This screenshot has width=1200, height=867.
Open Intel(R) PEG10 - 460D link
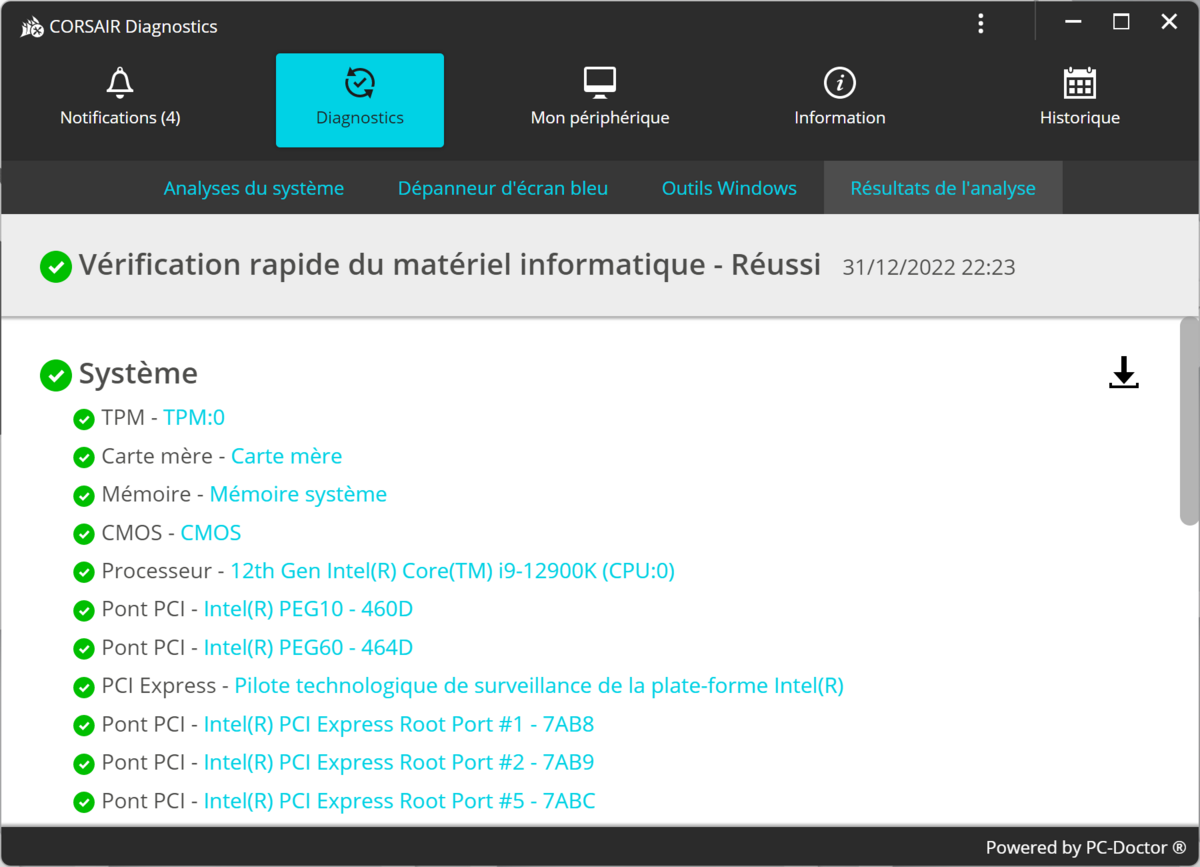click(308, 609)
